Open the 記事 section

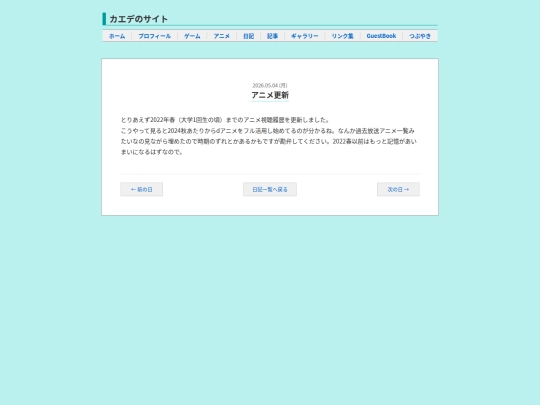point(272,36)
